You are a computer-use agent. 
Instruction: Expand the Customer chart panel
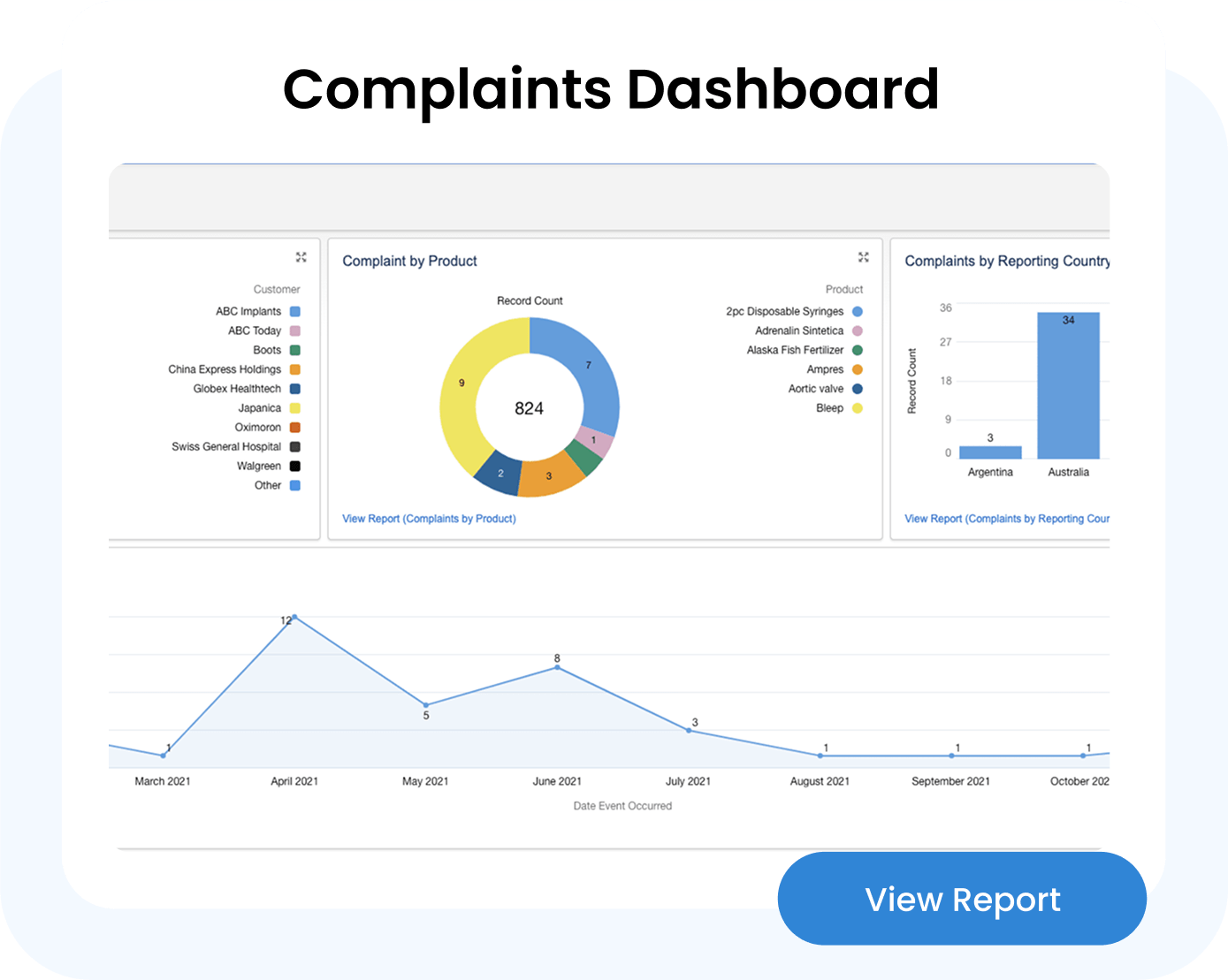(301, 257)
